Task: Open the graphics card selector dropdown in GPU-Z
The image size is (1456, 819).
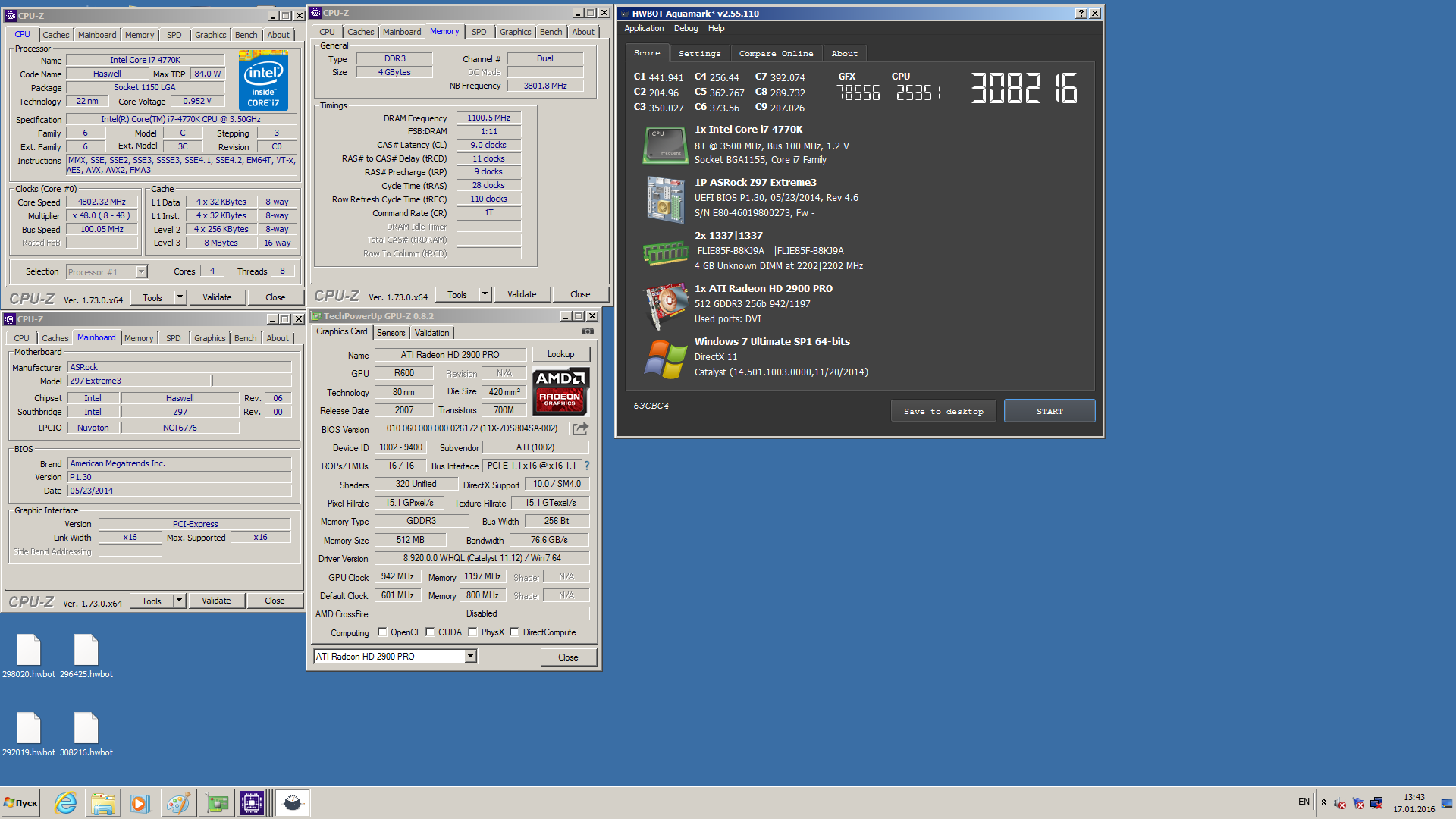Action: (x=470, y=656)
